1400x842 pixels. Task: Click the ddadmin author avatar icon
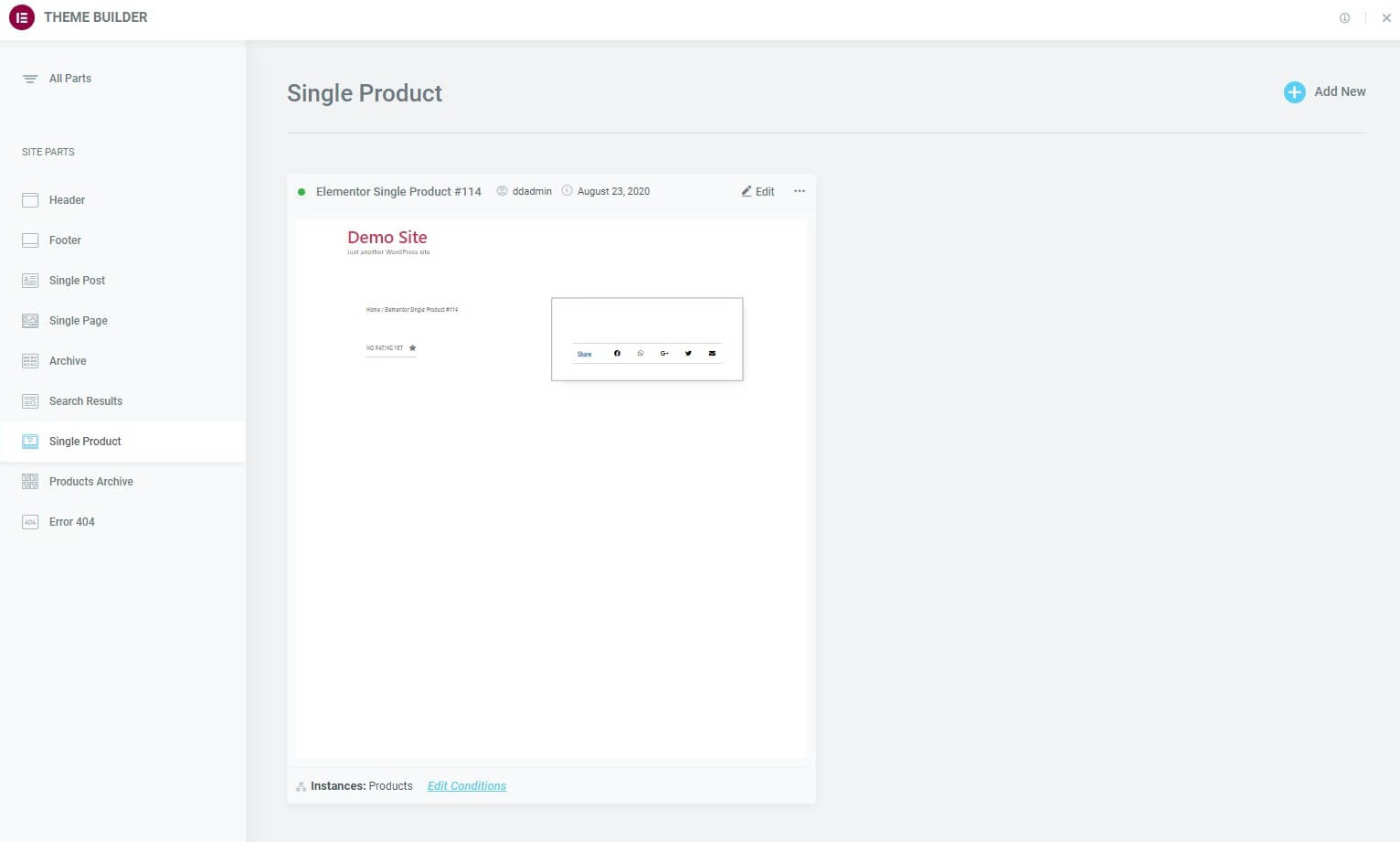point(503,191)
